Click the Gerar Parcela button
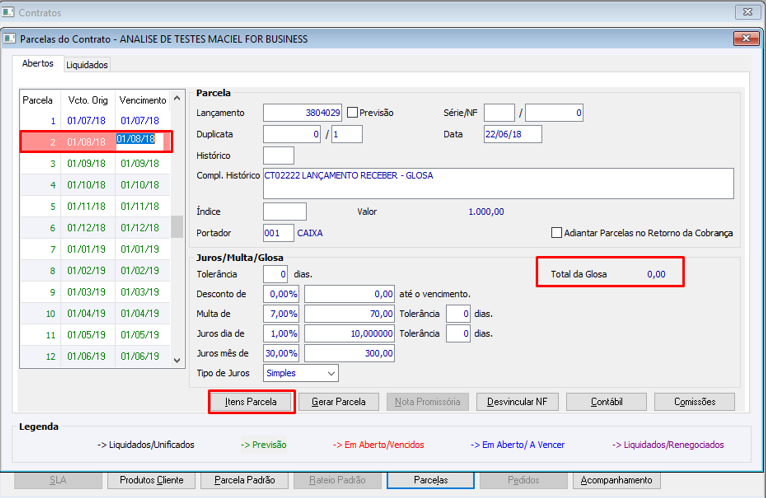This screenshot has height=498, width=766. (x=339, y=402)
